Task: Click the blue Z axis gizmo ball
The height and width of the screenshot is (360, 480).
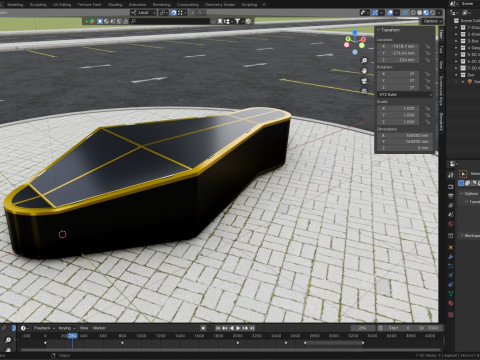Action: tap(355, 32)
